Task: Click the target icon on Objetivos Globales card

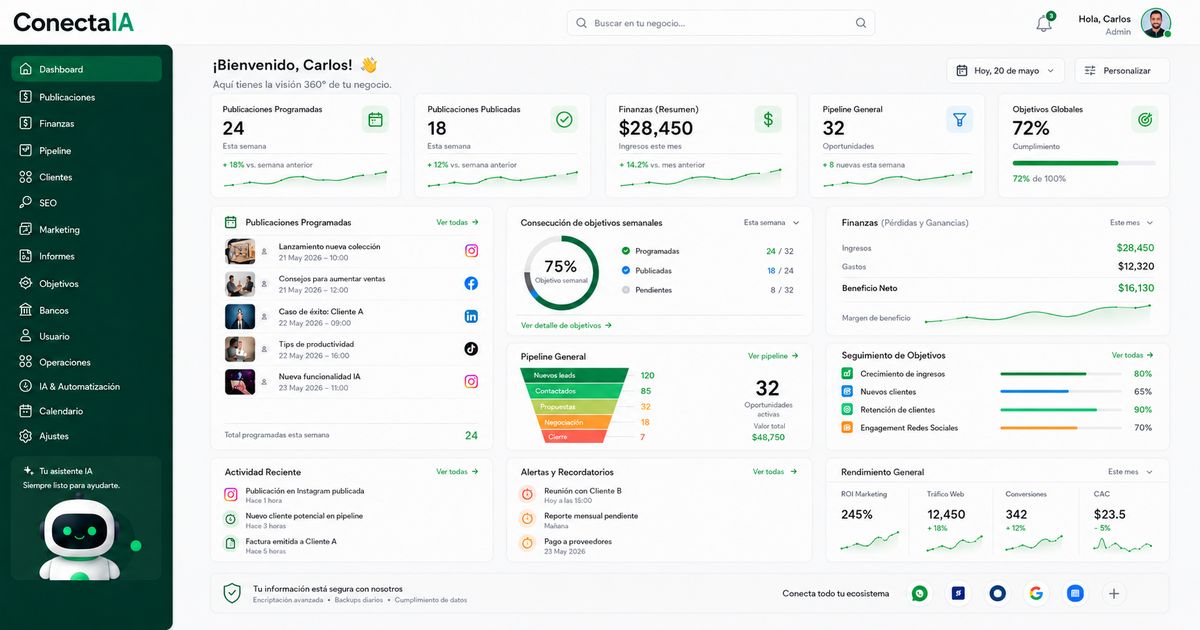Action: click(x=1145, y=120)
